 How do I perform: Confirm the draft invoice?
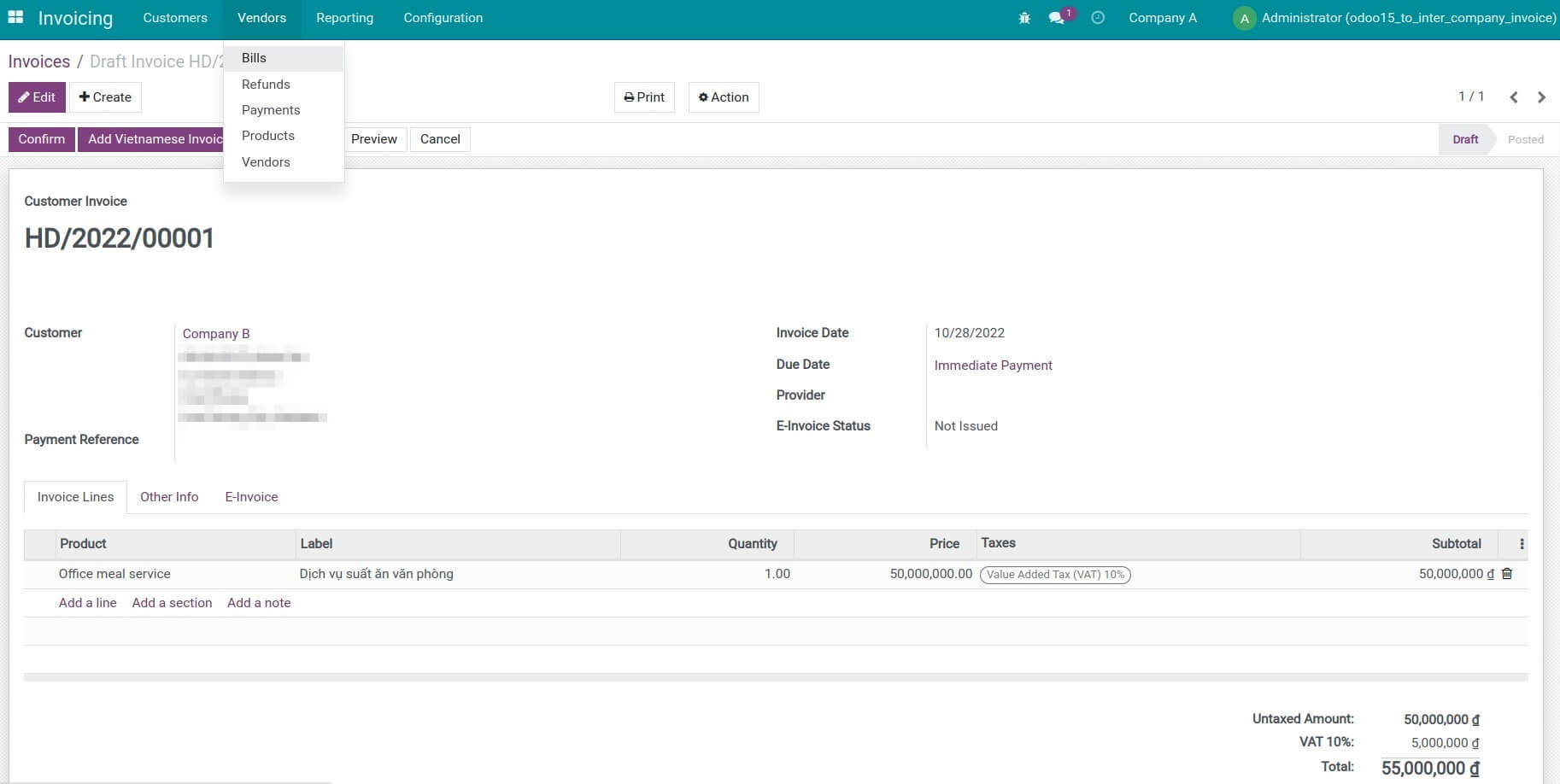click(41, 138)
